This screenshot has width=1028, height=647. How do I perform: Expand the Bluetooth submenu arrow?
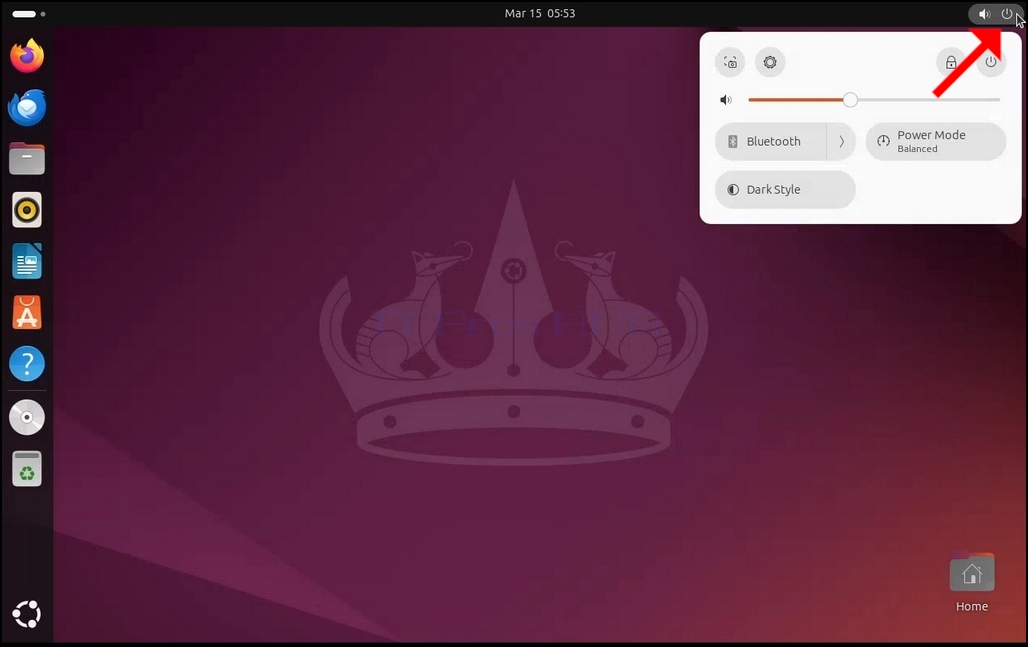[842, 142]
